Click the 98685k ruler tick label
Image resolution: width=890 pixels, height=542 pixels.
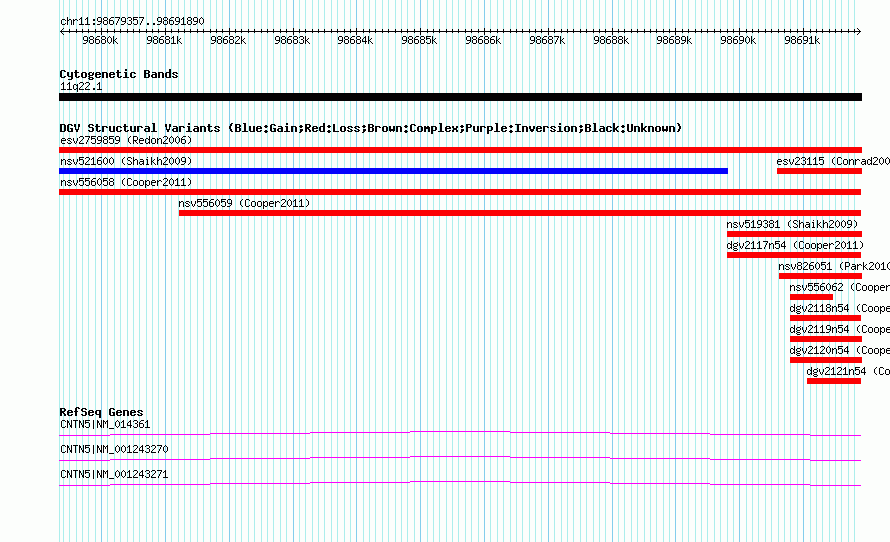point(419,40)
